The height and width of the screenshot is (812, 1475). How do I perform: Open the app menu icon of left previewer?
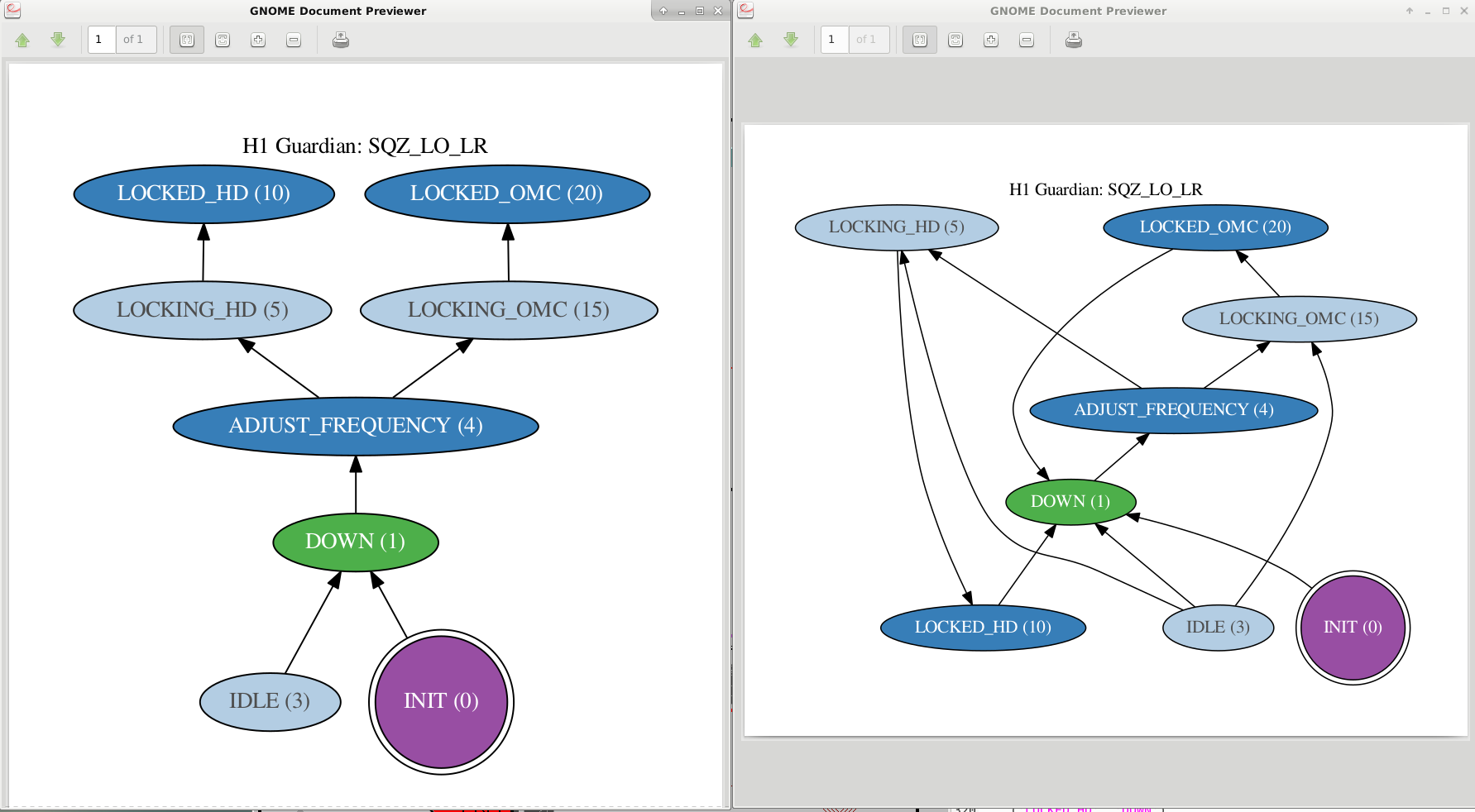[12, 10]
